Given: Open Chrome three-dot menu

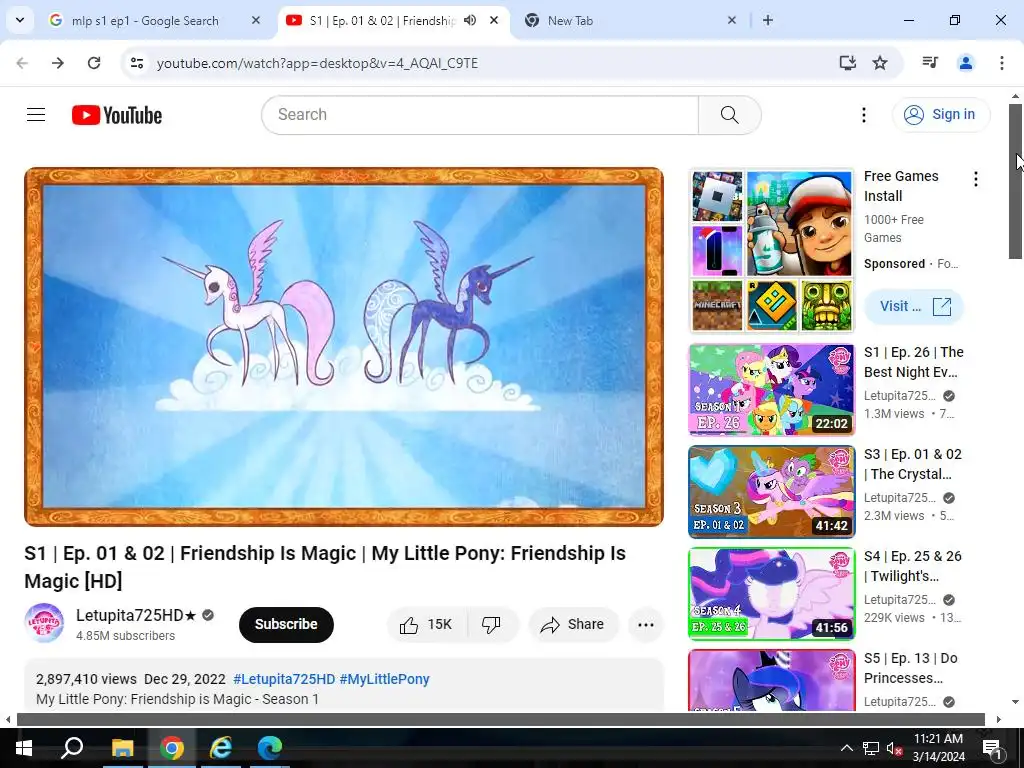Looking at the screenshot, I should (x=1002, y=63).
